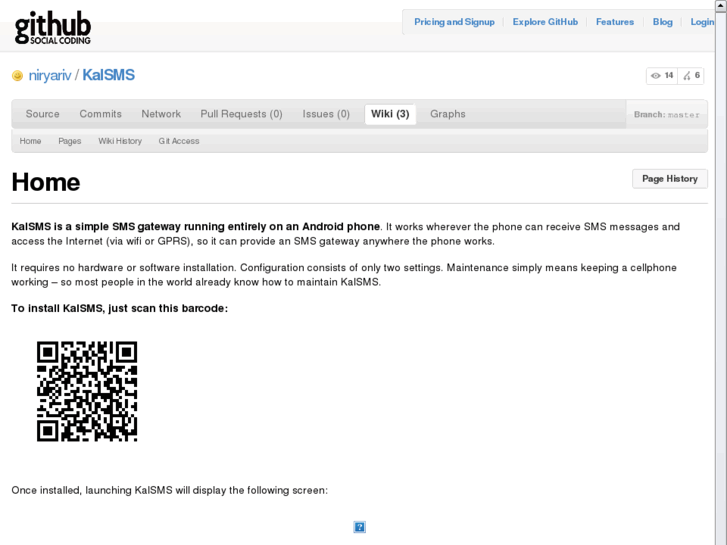This screenshot has width=727, height=545.
Task: Click bold 'KalSMS is a simple SMS gateway' text
Action: click(196, 227)
